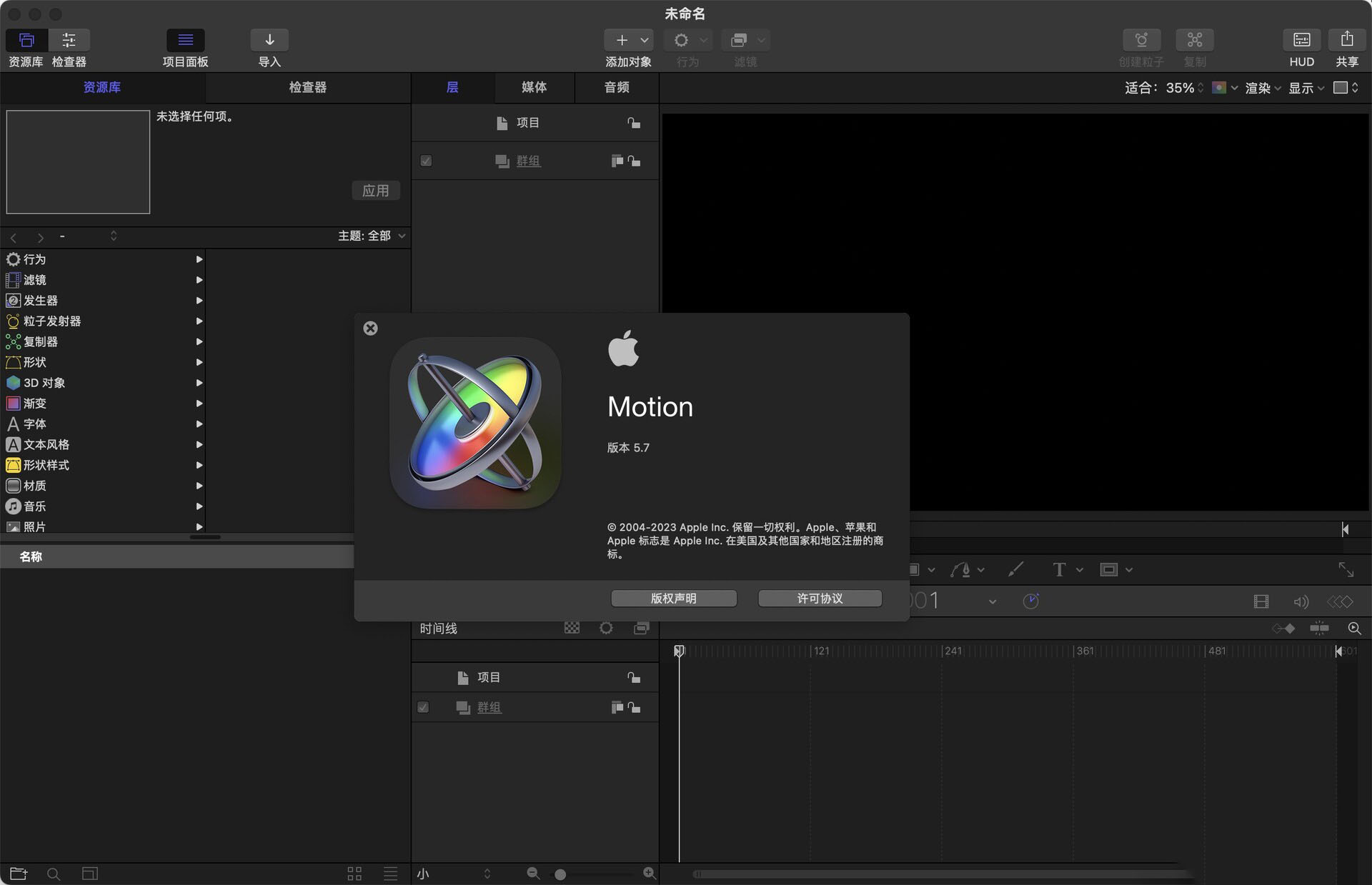1372x885 pixels.
Task: Click the fullscreen player arrows icon
Action: click(x=1346, y=569)
